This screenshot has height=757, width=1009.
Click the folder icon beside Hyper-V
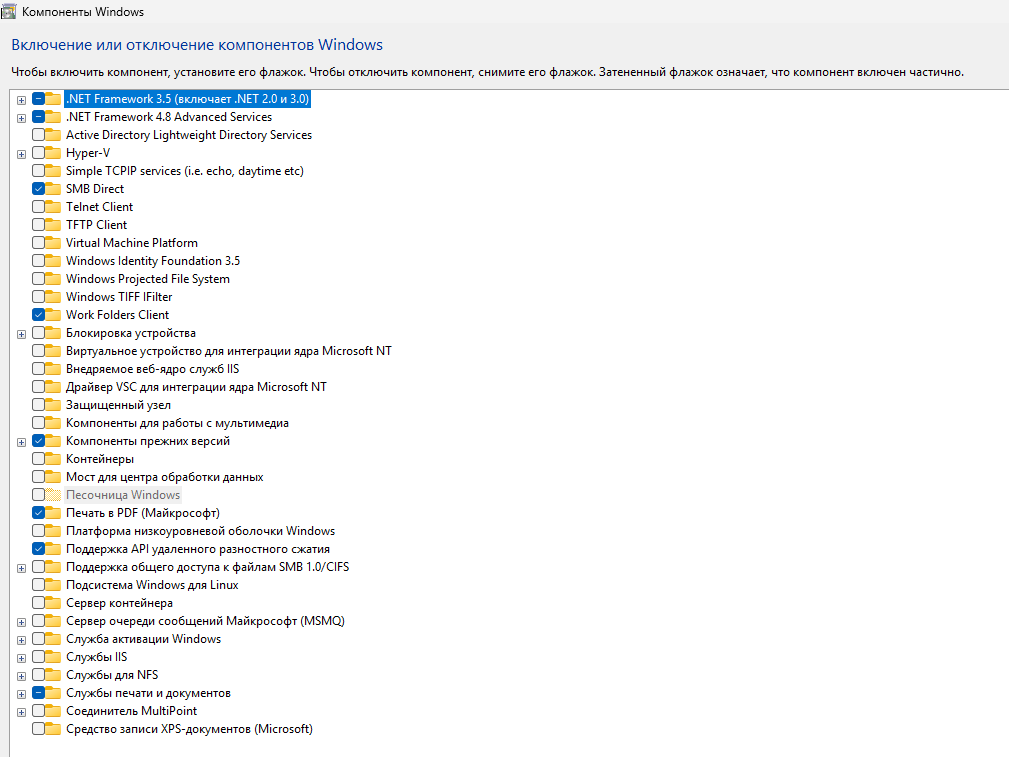(53, 153)
